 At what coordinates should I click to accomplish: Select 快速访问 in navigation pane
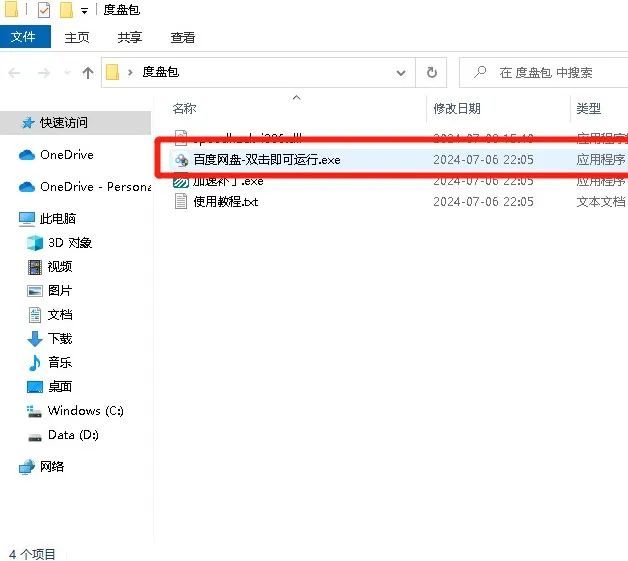coord(75,123)
